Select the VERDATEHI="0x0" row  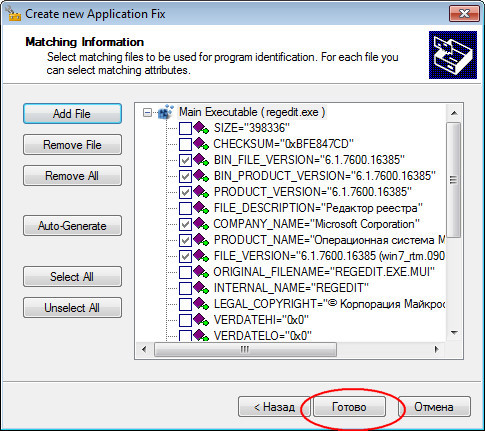[x=261, y=320]
